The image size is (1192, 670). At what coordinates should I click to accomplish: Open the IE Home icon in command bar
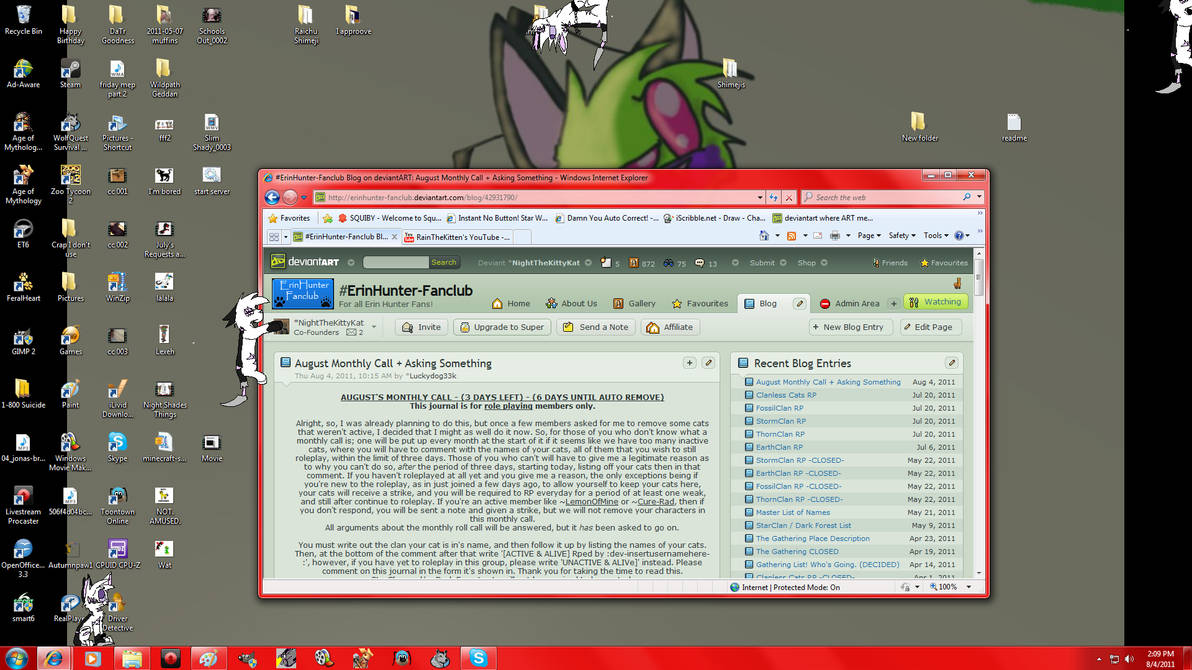click(764, 236)
